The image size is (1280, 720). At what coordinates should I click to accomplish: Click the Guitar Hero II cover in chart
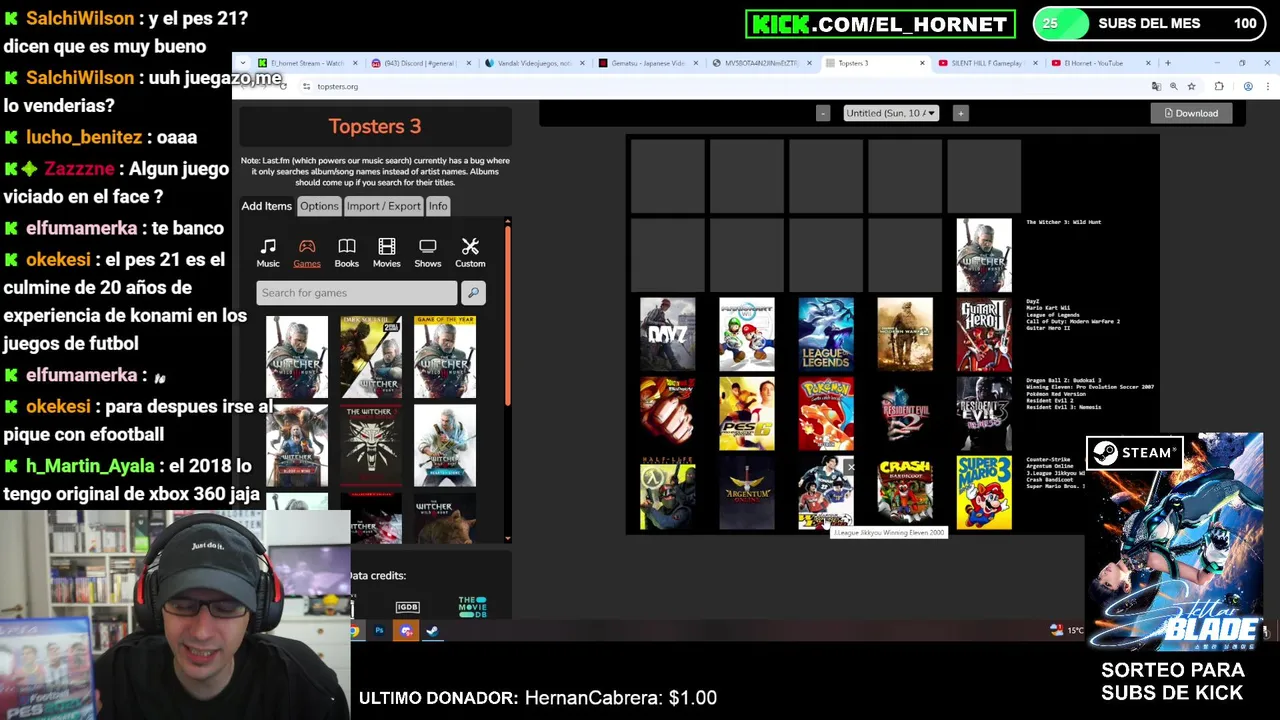(x=984, y=334)
